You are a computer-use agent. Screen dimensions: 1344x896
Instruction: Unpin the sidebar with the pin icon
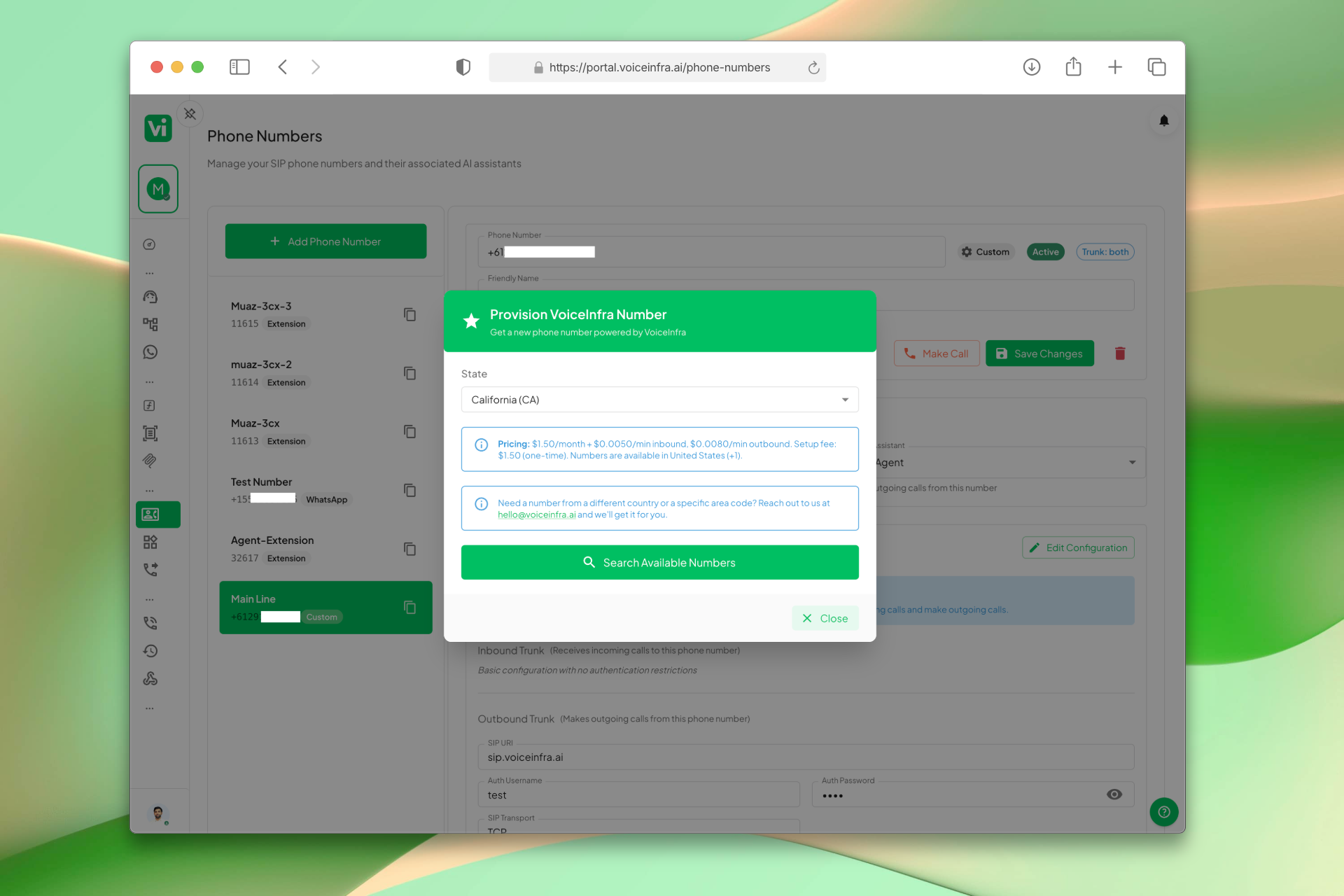pos(190,113)
